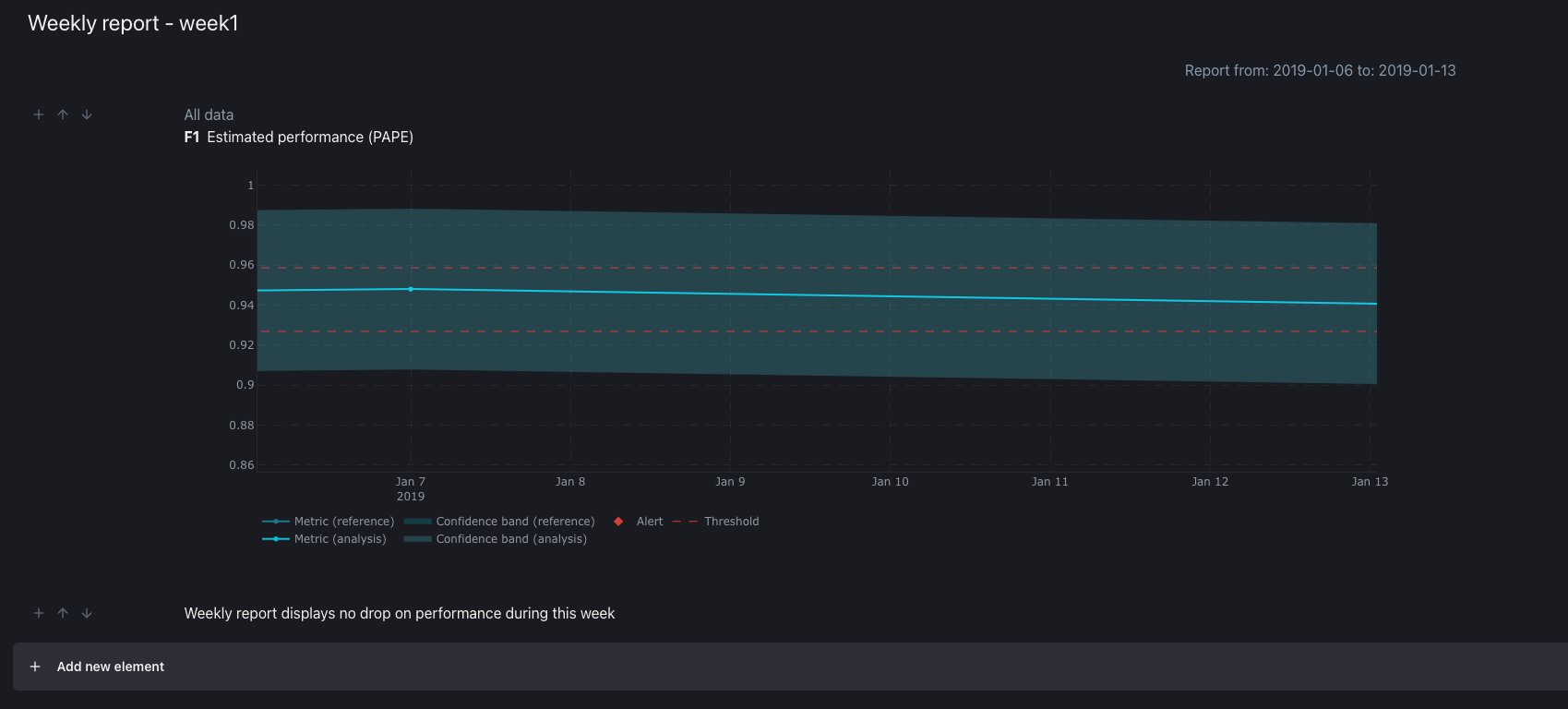The height and width of the screenshot is (709, 1568).
Task: Move the text note down with the arrow
Action: [x=87, y=613]
